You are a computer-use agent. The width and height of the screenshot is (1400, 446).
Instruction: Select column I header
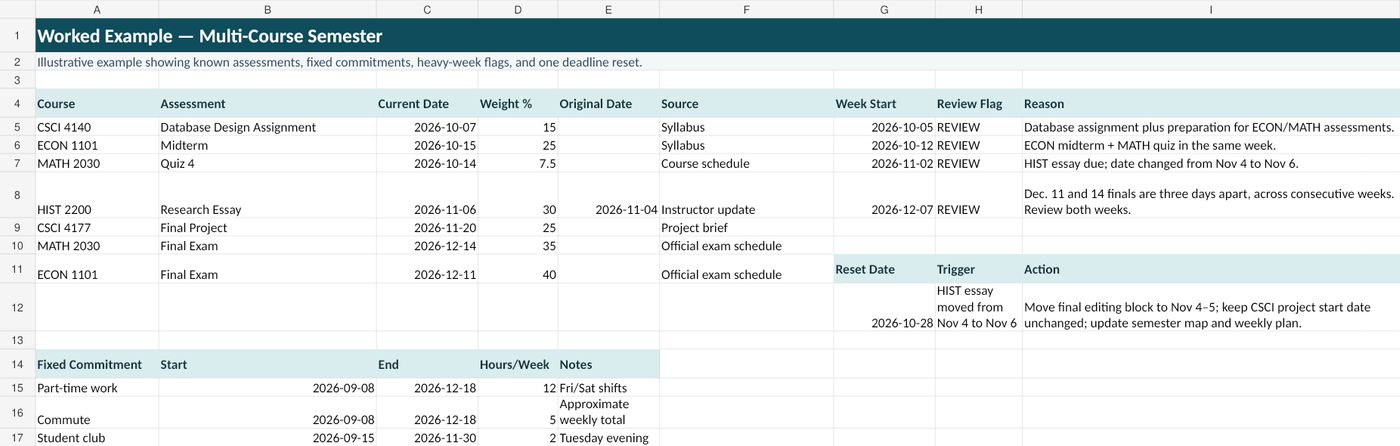pyautogui.click(x=1211, y=9)
